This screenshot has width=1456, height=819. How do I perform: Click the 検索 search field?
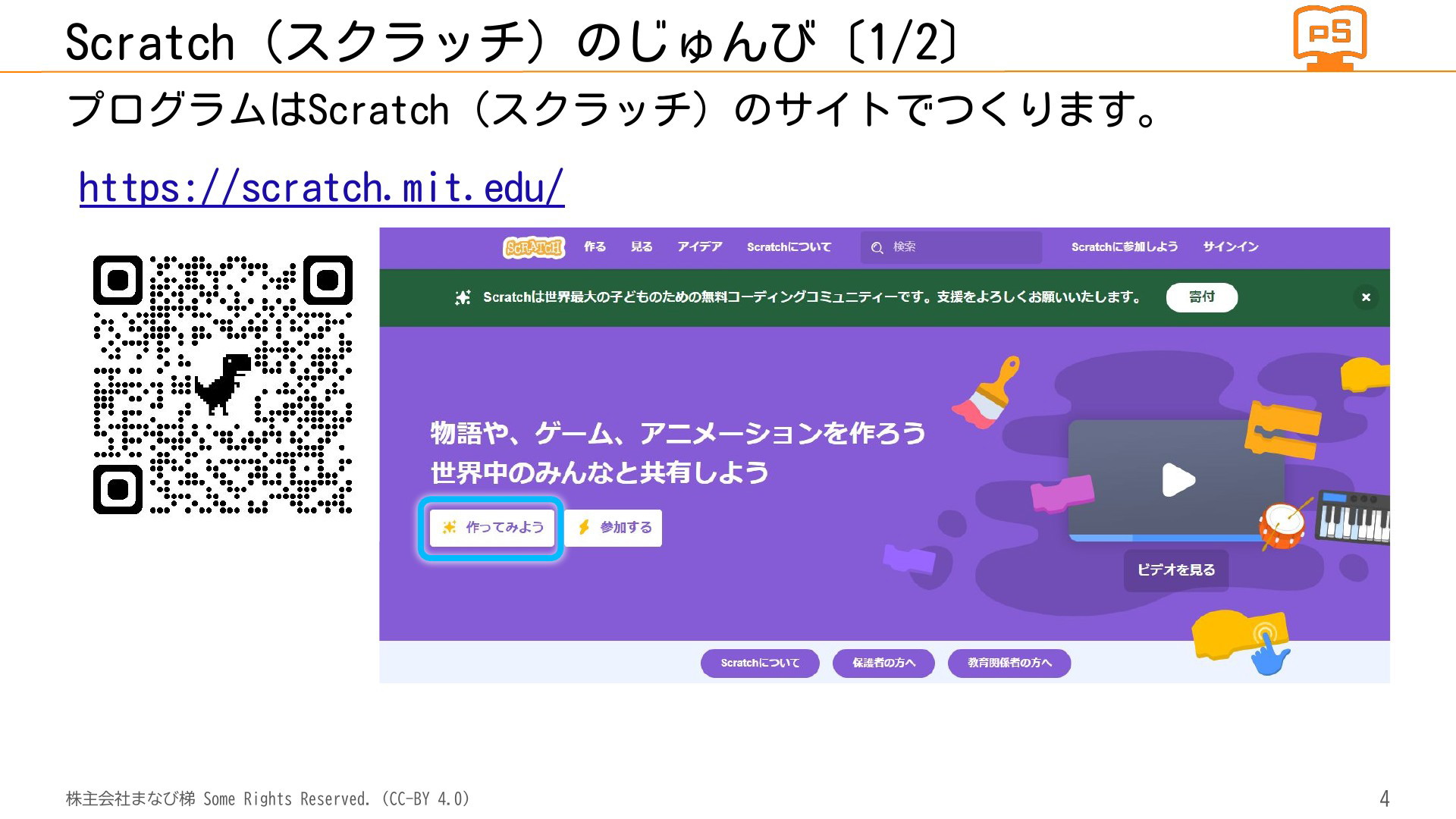tap(951, 247)
